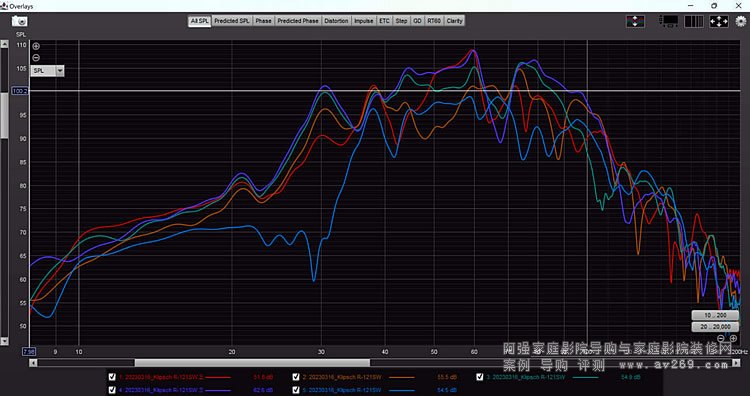The width and height of the screenshot is (750, 396).
Task: Uncheck trace 1 Klipsch R-121SW red
Action: 112,377
